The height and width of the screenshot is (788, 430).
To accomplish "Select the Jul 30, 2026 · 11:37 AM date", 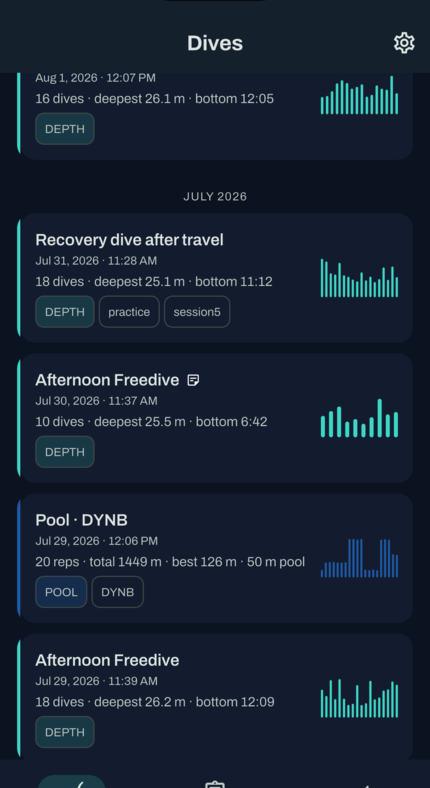I will point(96,401).
